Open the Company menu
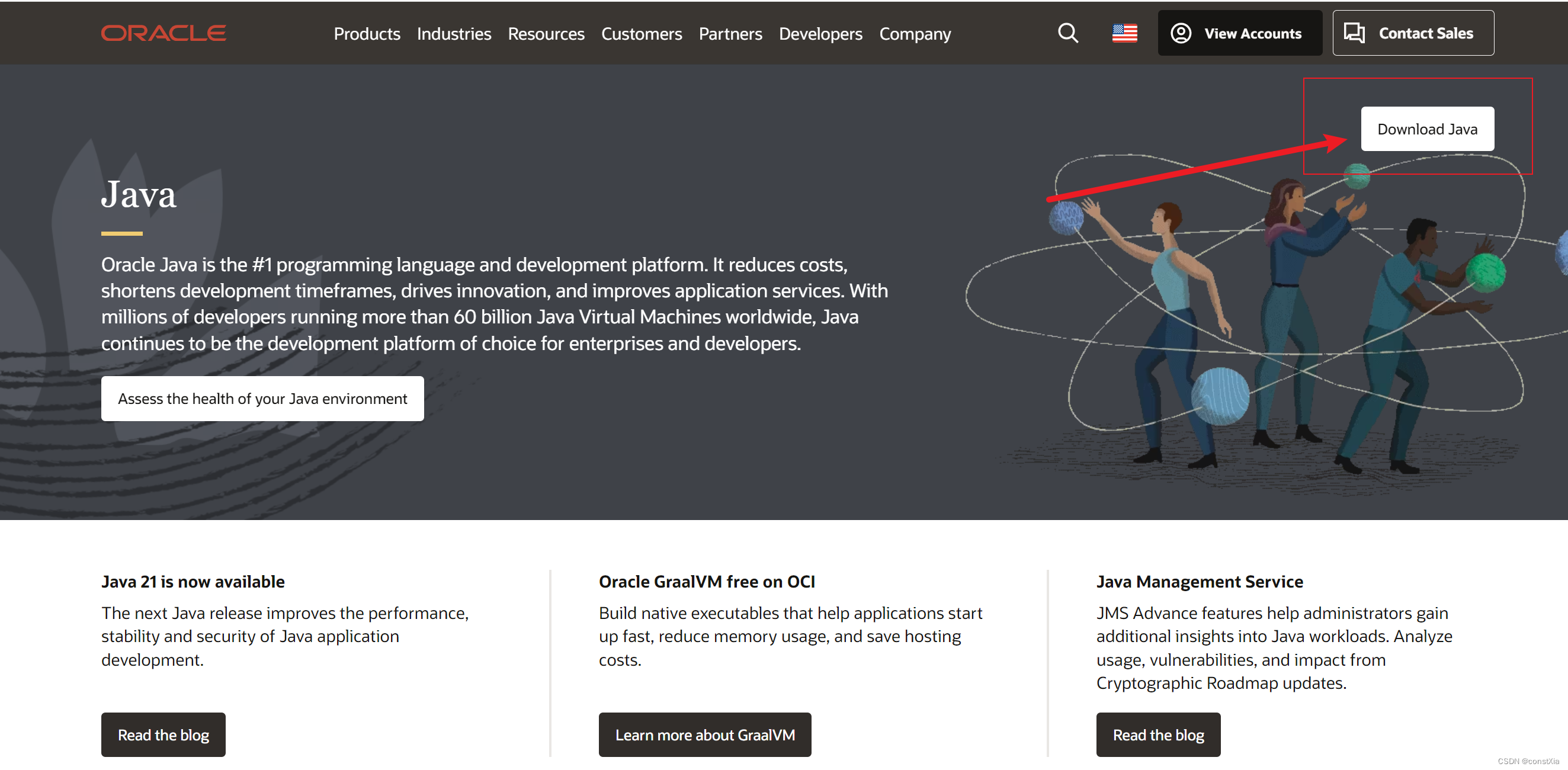Screen dimensions: 1568x770 [x=914, y=34]
